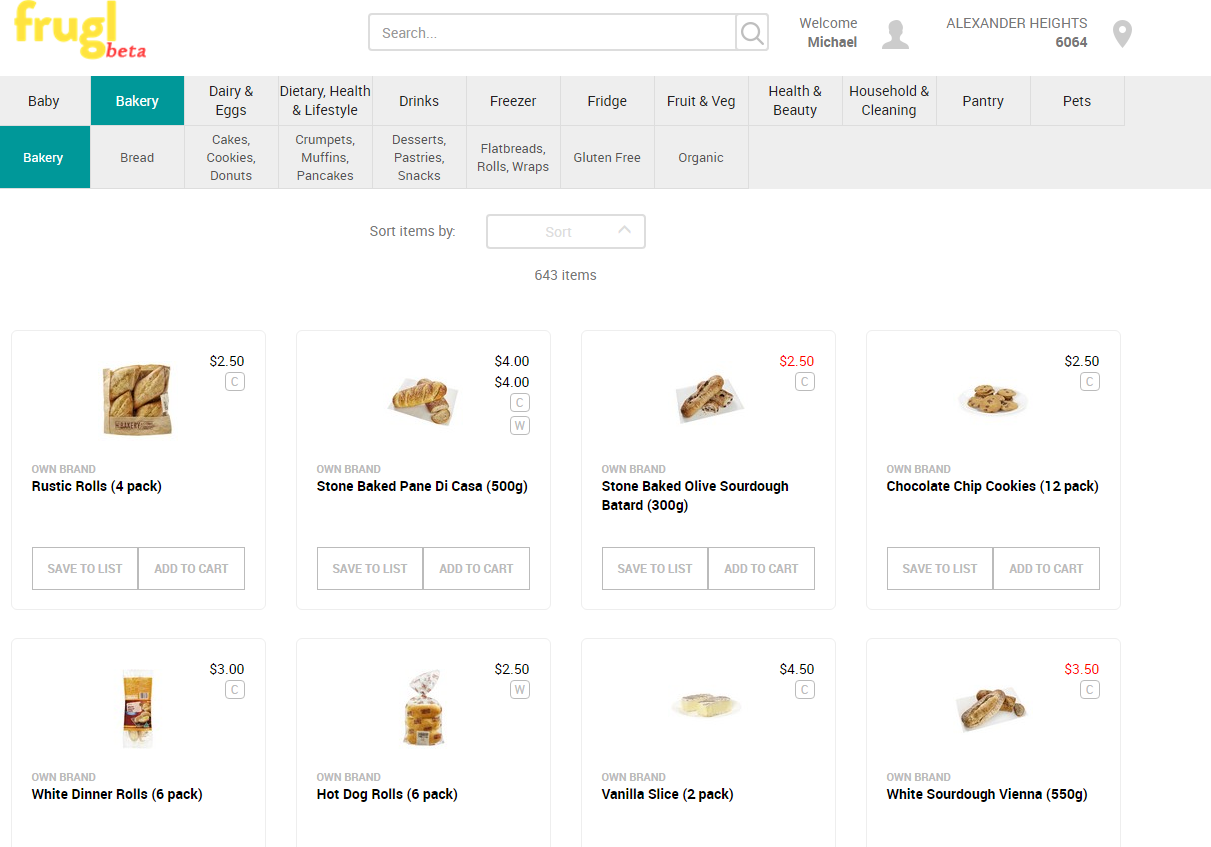Viewport: 1211px width, 847px height.
Task: Click the Alexander Heights 6064 location text
Action: pos(1017,33)
